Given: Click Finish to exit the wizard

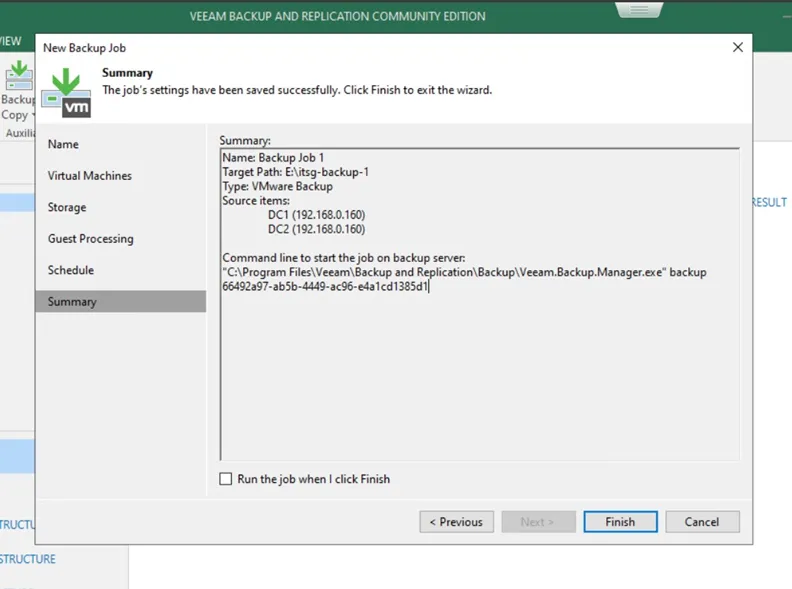Looking at the screenshot, I should [x=620, y=522].
